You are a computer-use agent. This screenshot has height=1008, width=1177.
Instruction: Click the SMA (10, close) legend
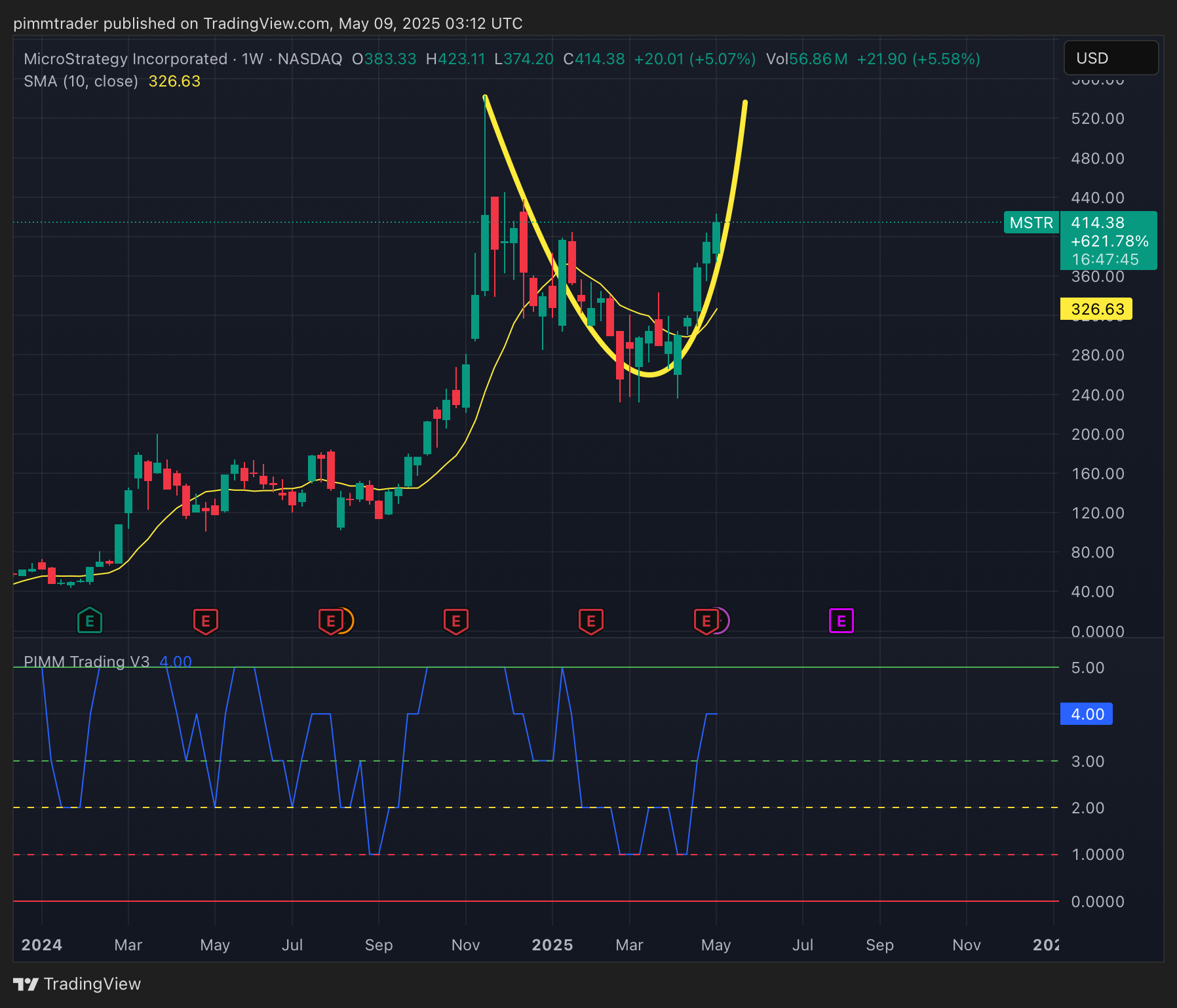[81, 81]
